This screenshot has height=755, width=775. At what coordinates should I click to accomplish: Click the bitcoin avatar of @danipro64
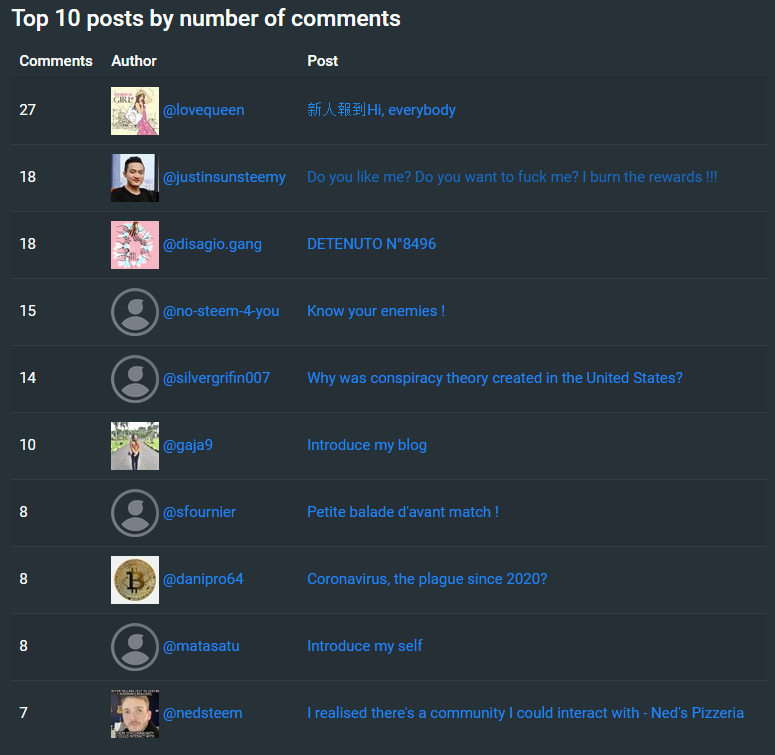[134, 579]
